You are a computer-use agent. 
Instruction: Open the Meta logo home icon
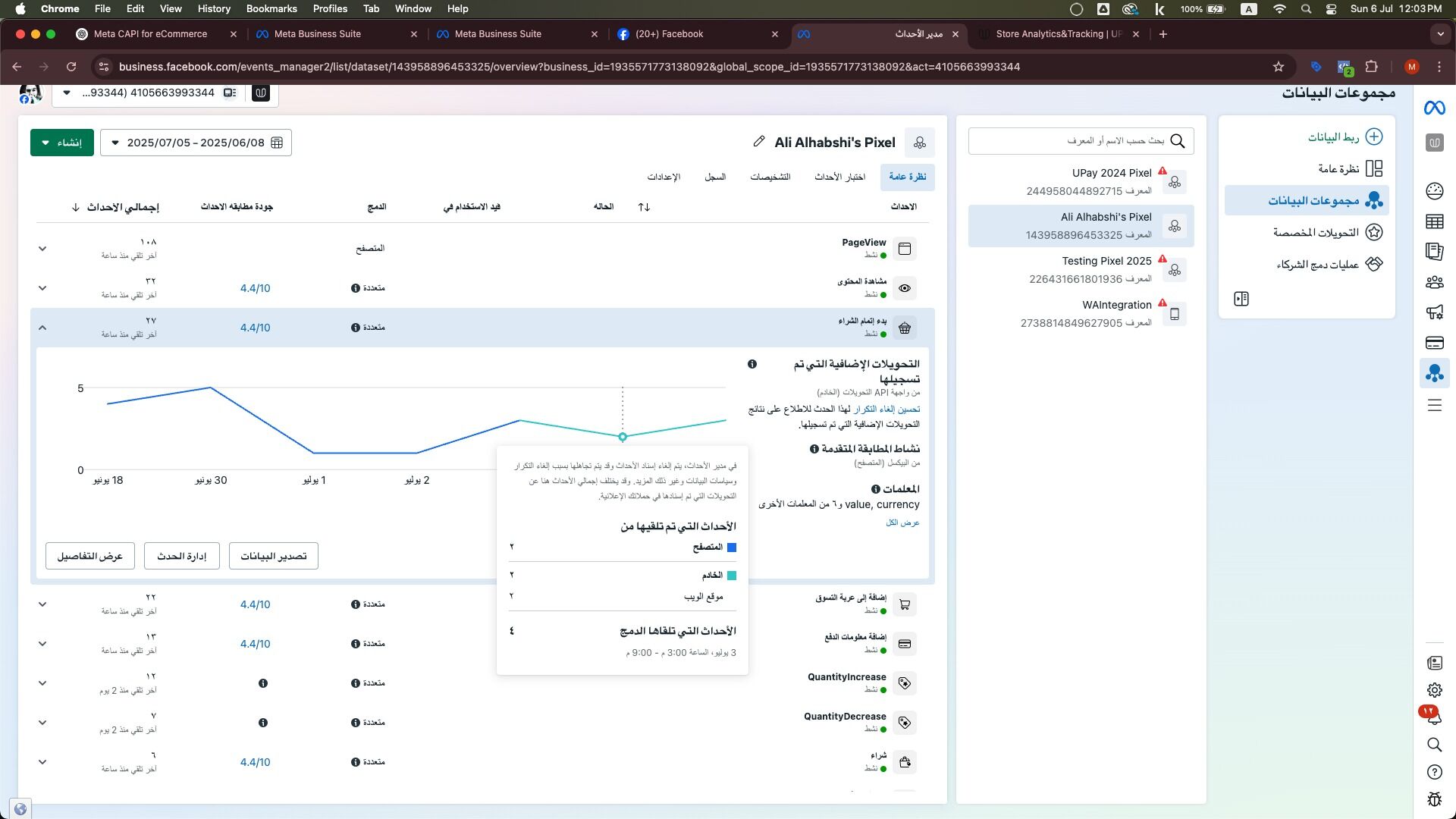[x=1434, y=108]
